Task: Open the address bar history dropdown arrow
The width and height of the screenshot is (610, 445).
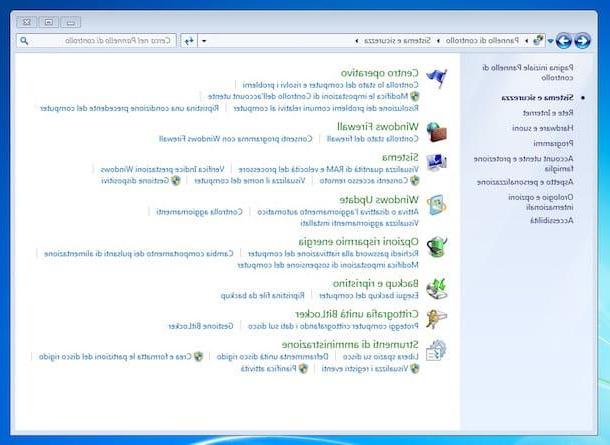Action: click(x=204, y=40)
